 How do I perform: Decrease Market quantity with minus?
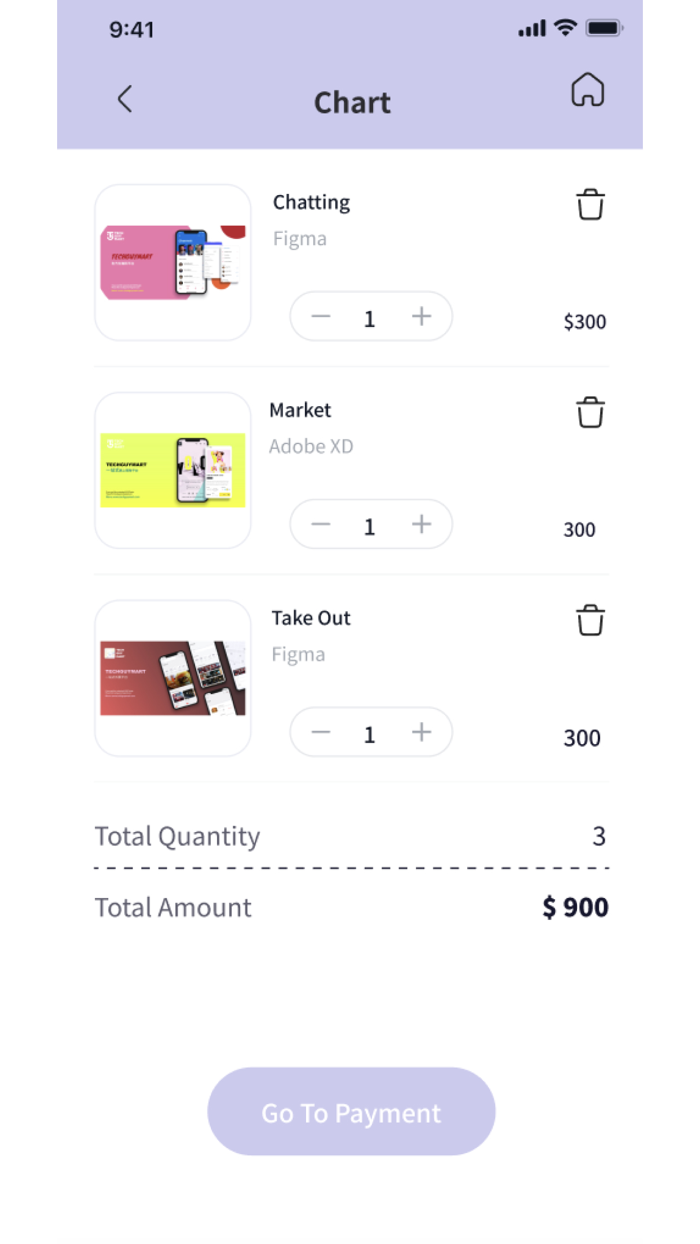tap(320, 525)
